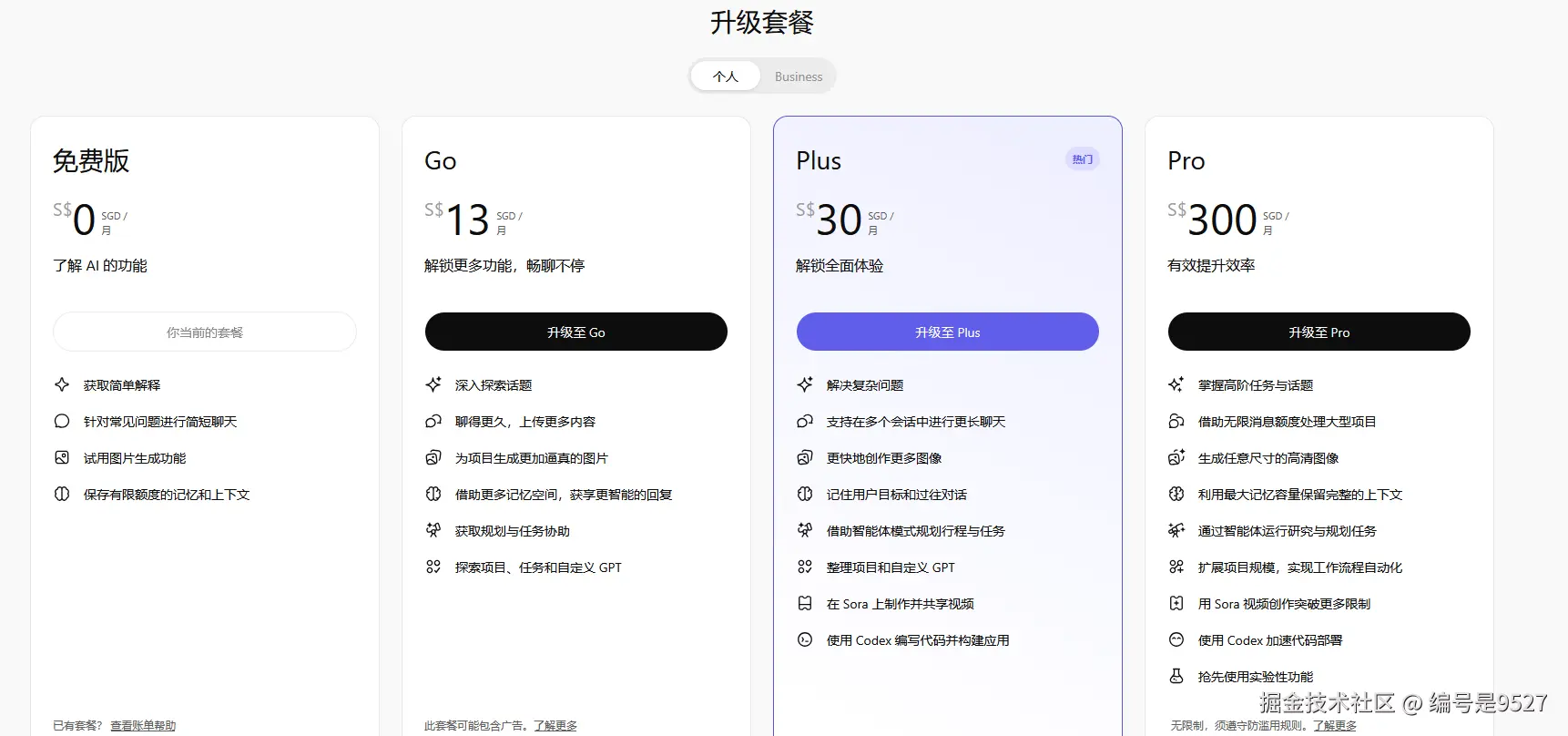Screen dimensions: 1568x736
Task: Click the Plus plan title
Action: pos(819,161)
